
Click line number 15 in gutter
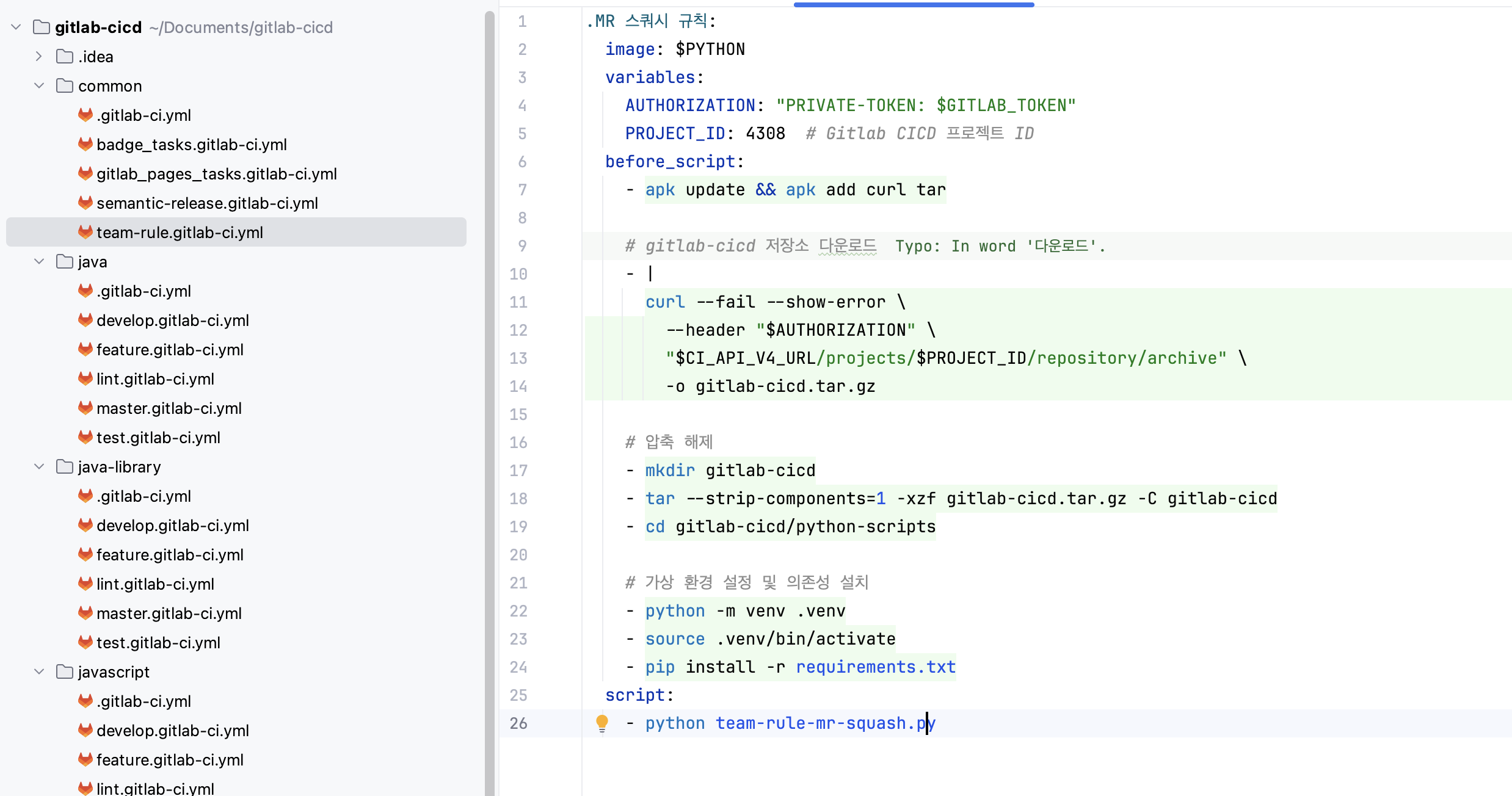pyautogui.click(x=518, y=414)
